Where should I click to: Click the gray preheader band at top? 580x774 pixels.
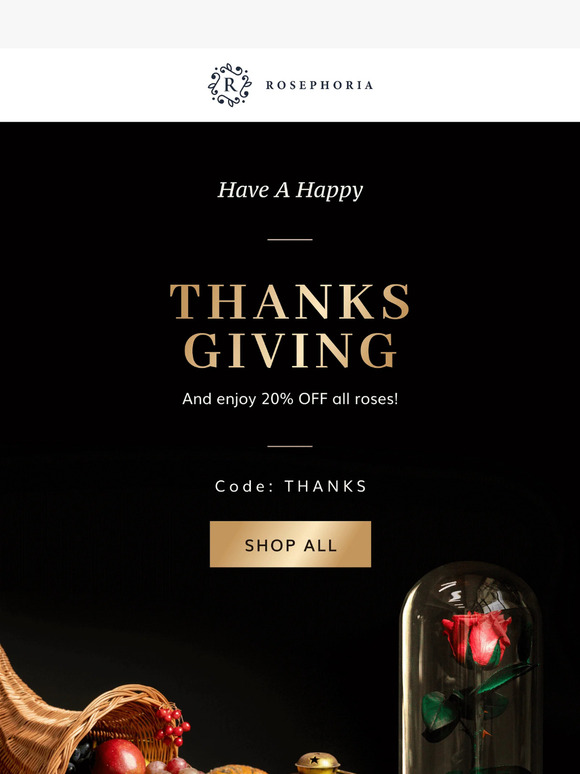coord(290,24)
